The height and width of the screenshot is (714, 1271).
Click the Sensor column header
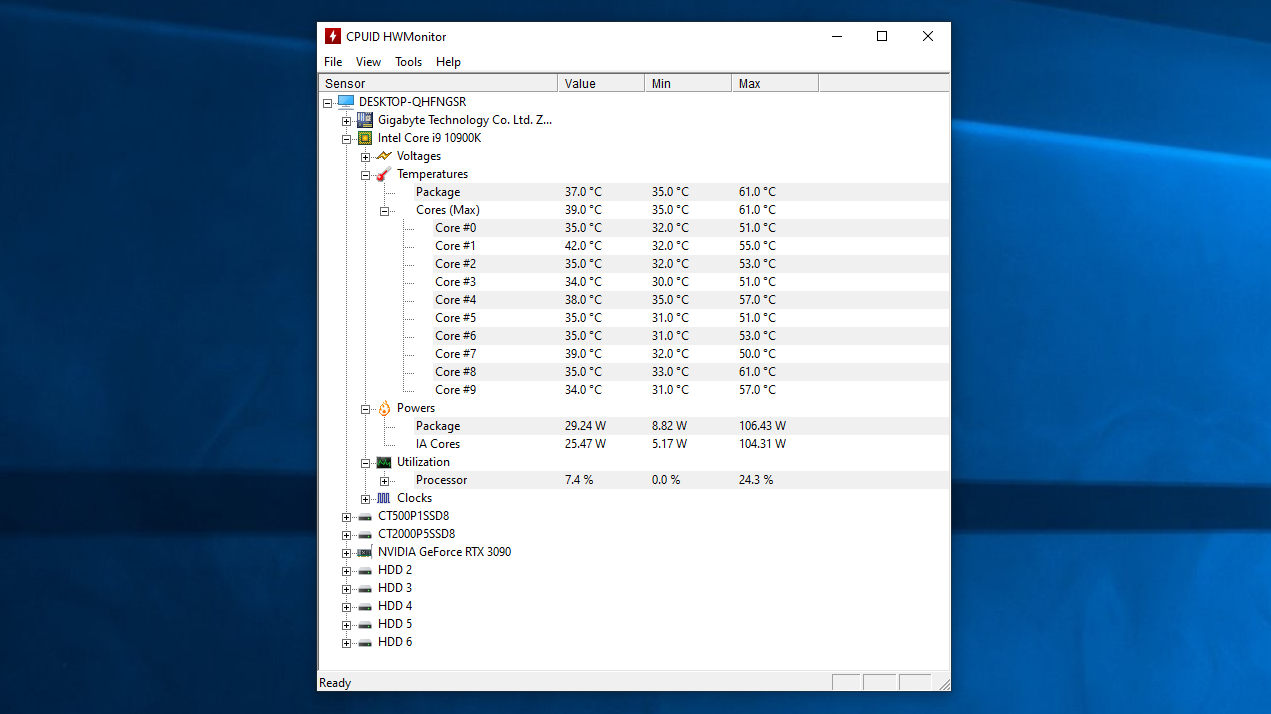[345, 83]
